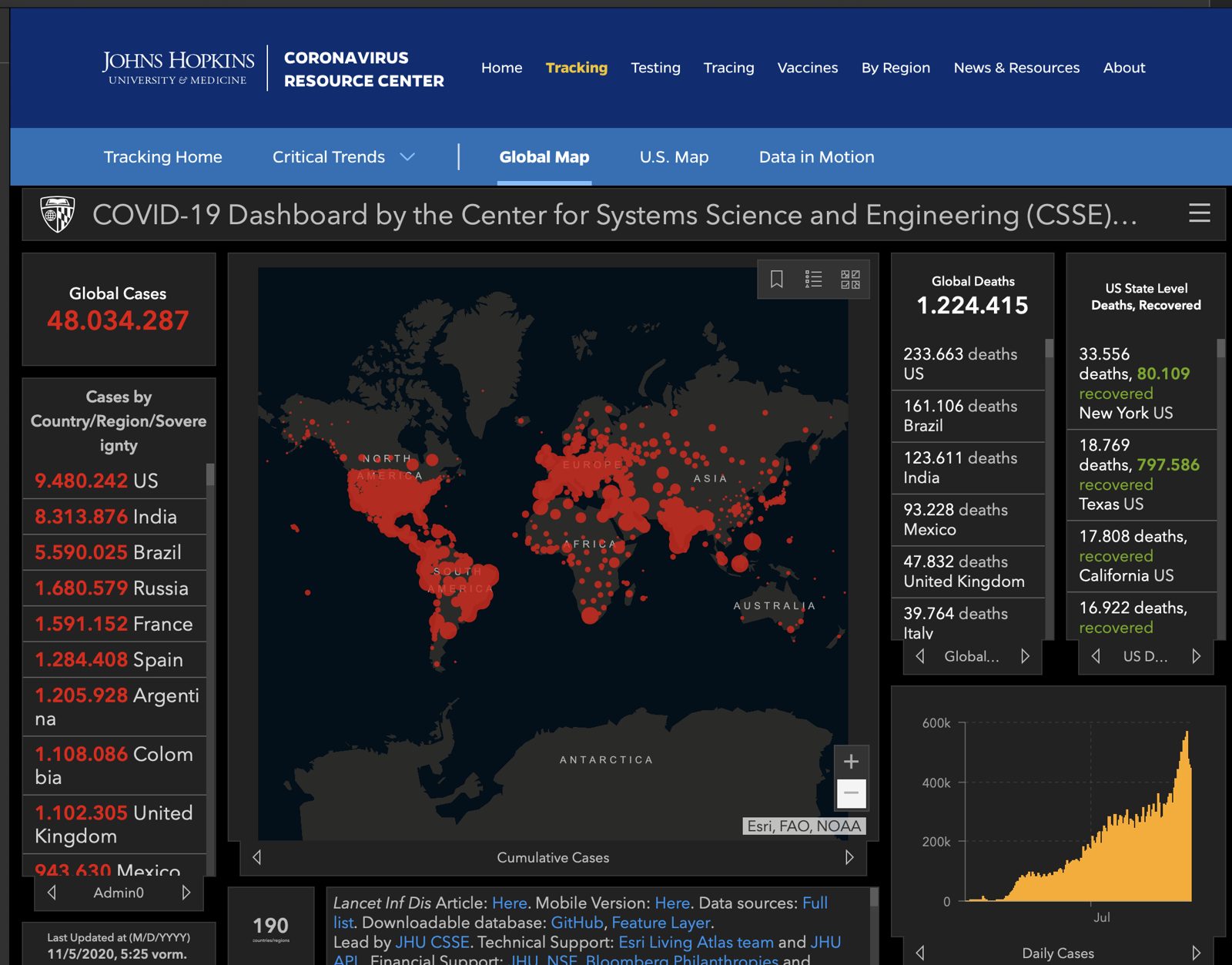The width and height of the screenshot is (1232, 965).
Task: Open the JHU CSSE link
Action: pos(433,942)
